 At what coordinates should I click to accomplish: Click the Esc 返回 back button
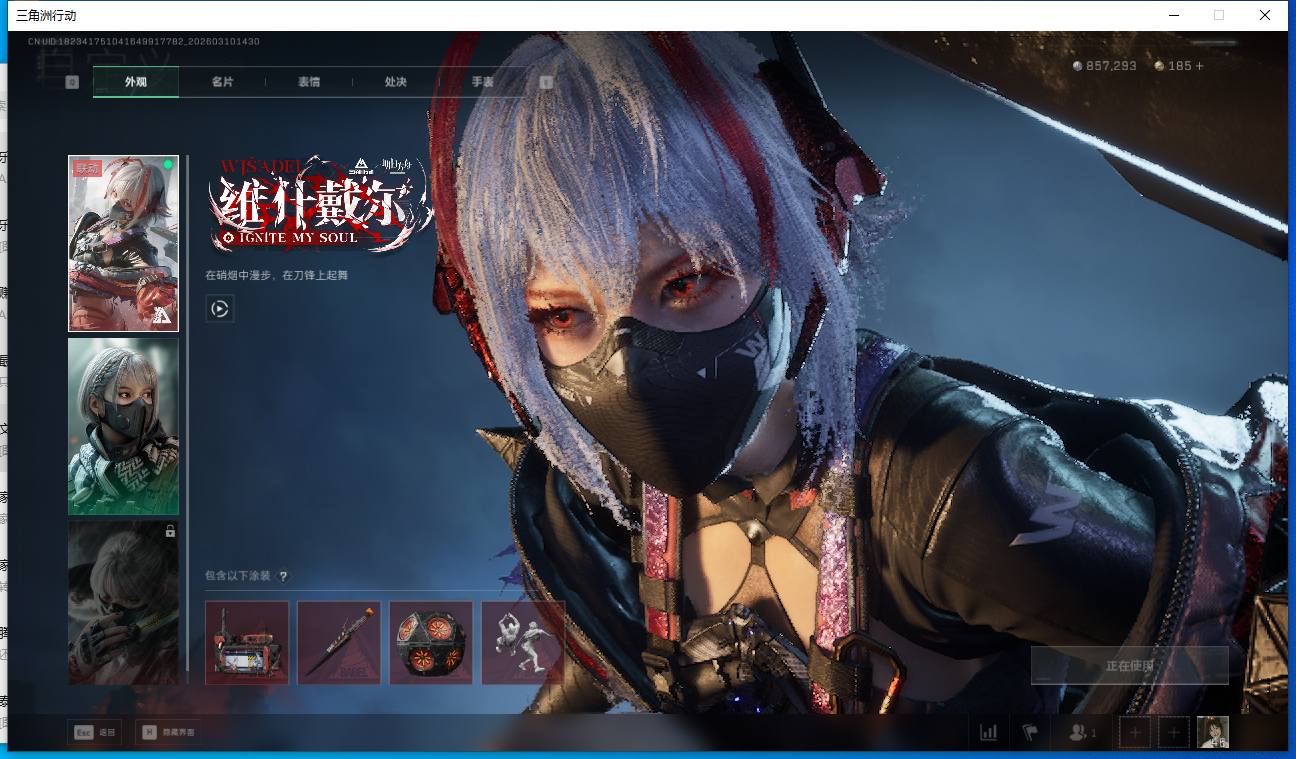94,732
